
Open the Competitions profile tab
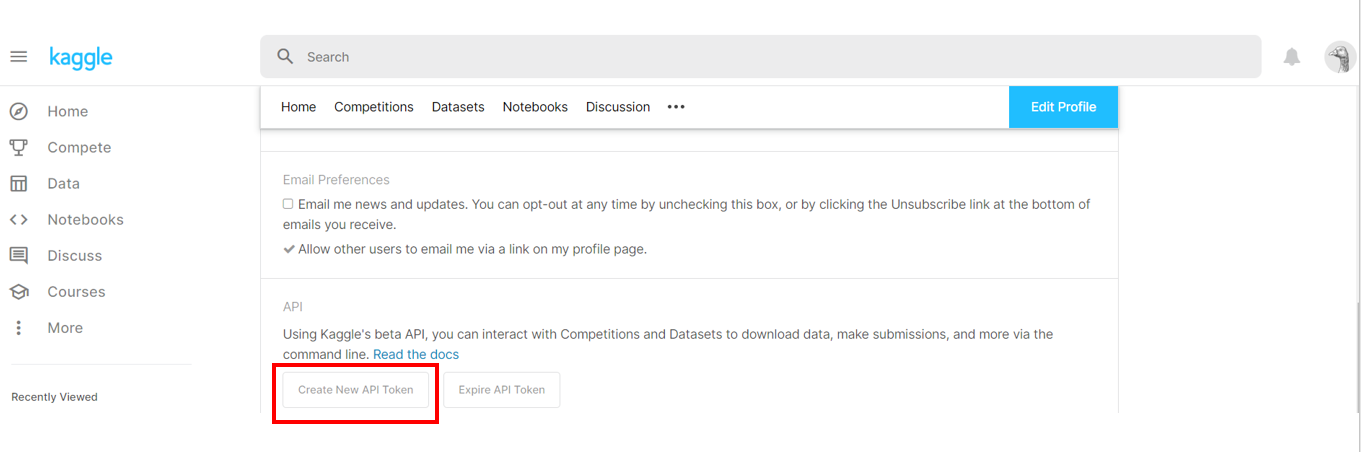click(374, 107)
